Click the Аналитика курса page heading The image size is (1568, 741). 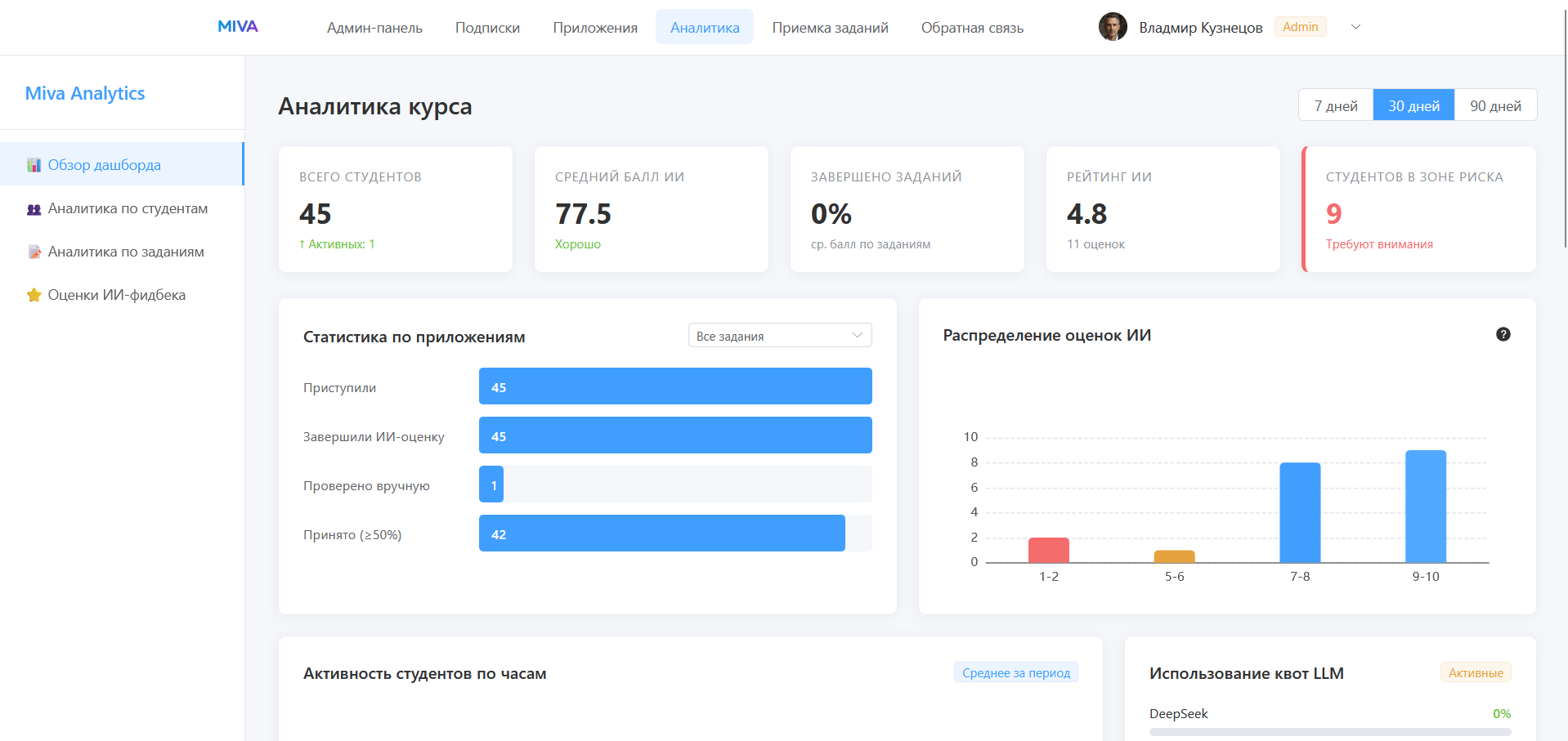tap(375, 106)
